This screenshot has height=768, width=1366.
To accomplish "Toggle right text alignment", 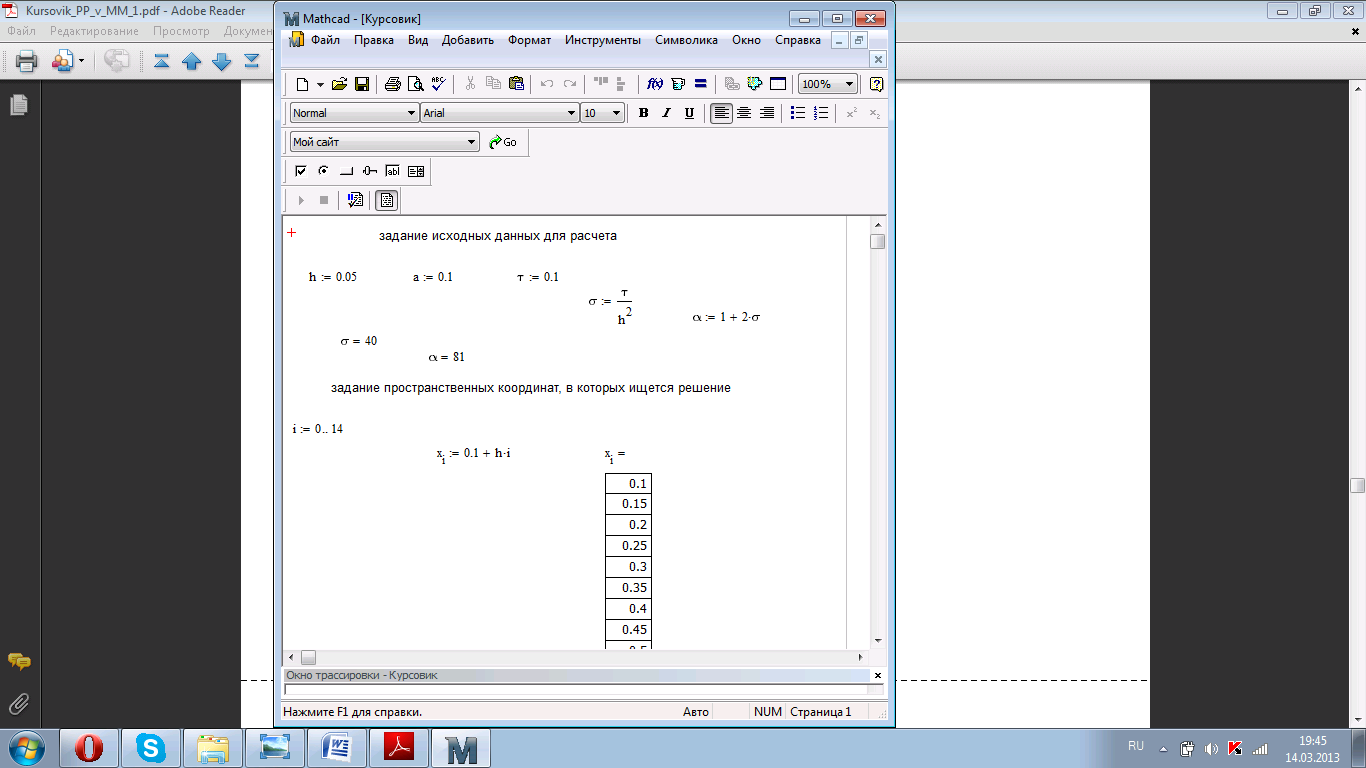I will tap(767, 113).
